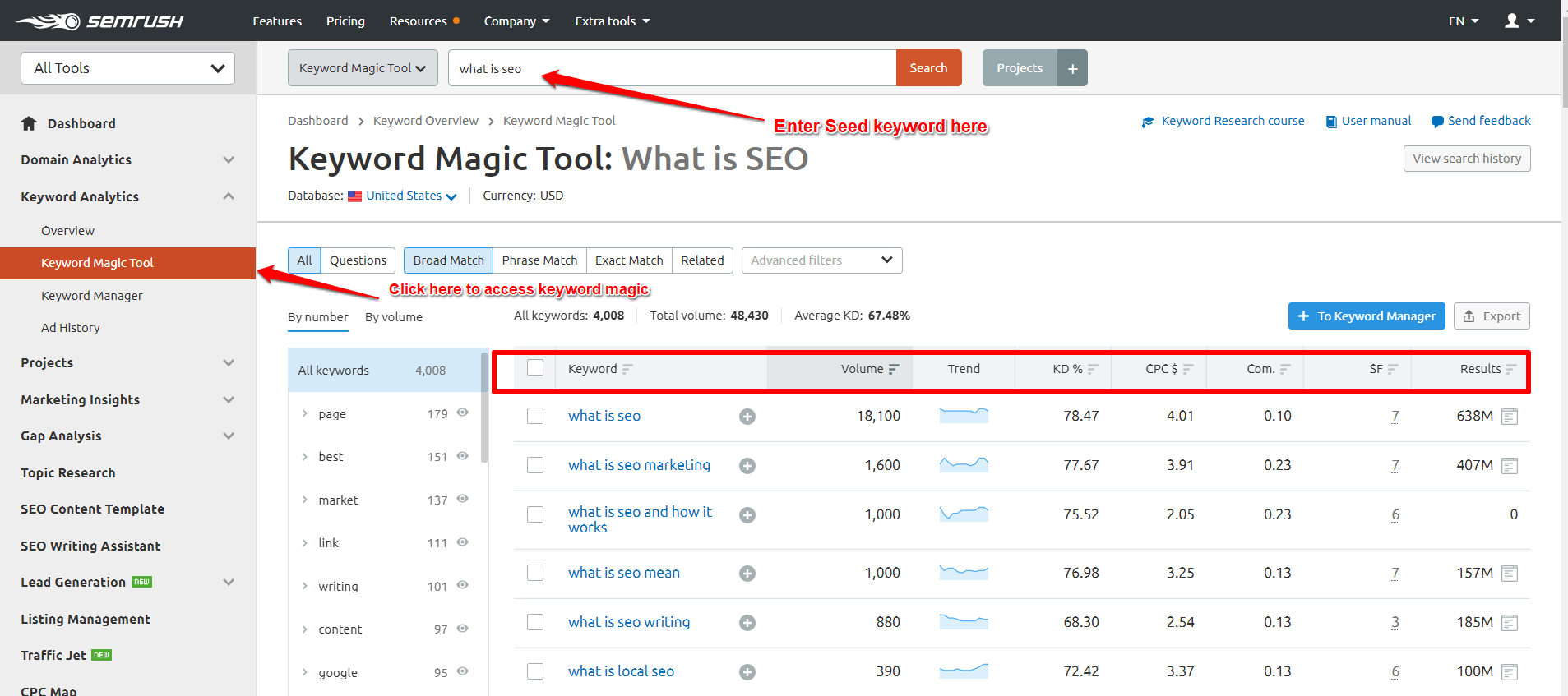The image size is (1568, 696).
Task: Expand the Advanced filters dropdown
Action: [821, 260]
